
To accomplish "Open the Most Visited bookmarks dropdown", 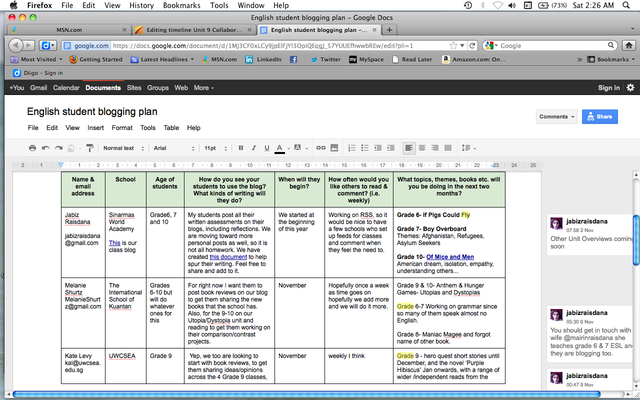I will (x=36, y=59).
